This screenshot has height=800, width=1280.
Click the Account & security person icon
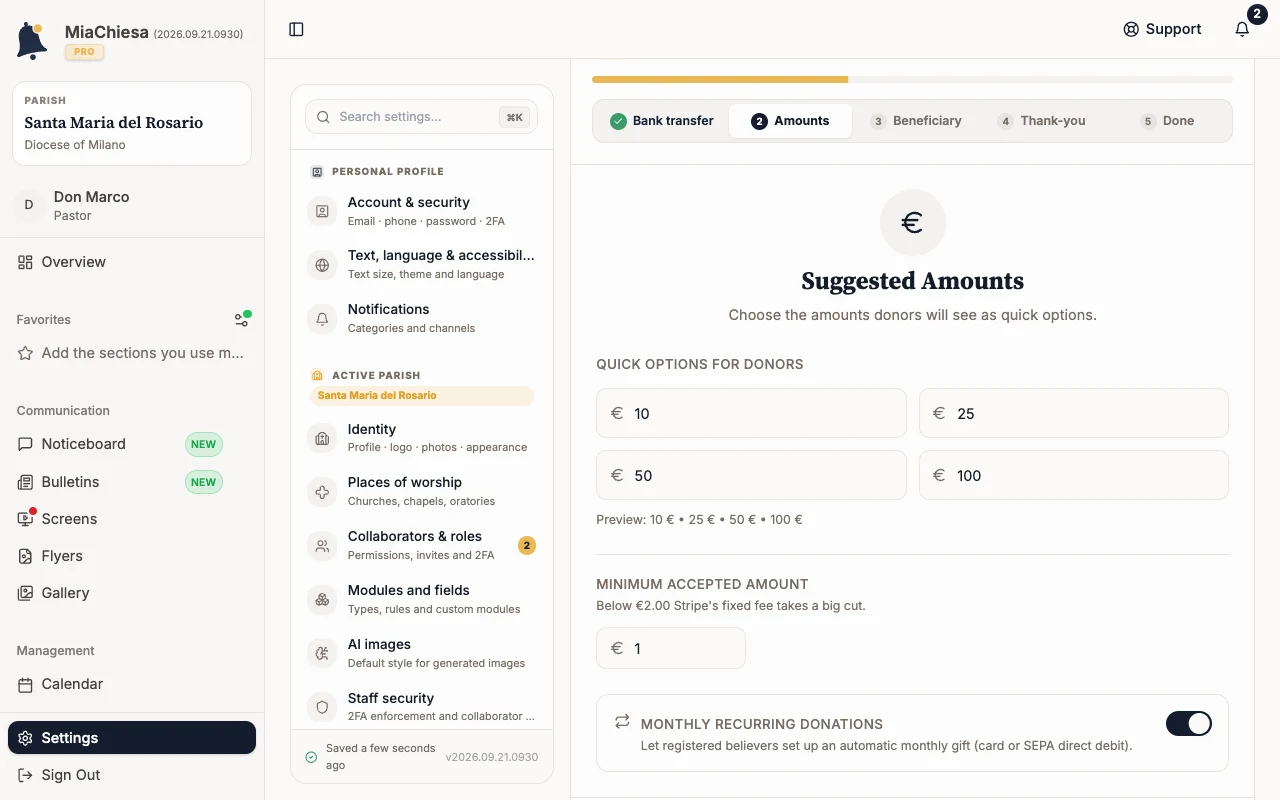tap(322, 211)
